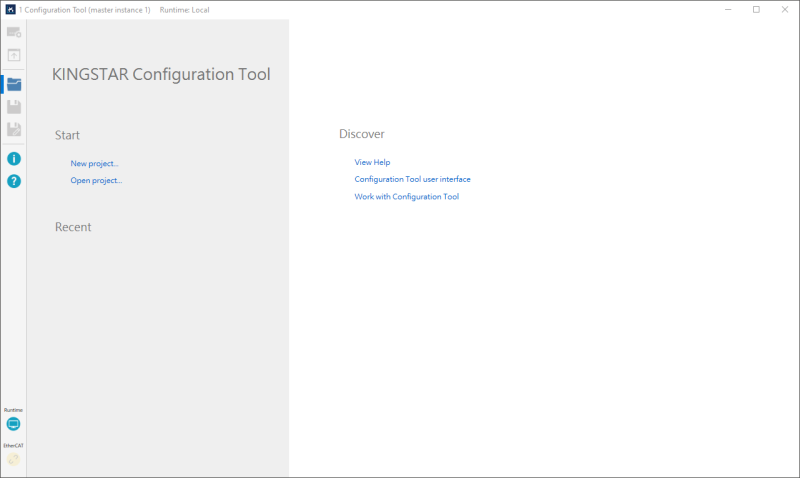Screen dimensions: 800x478
Task: Click the card-with-gear icon in the sidebar
Action: [14, 33]
